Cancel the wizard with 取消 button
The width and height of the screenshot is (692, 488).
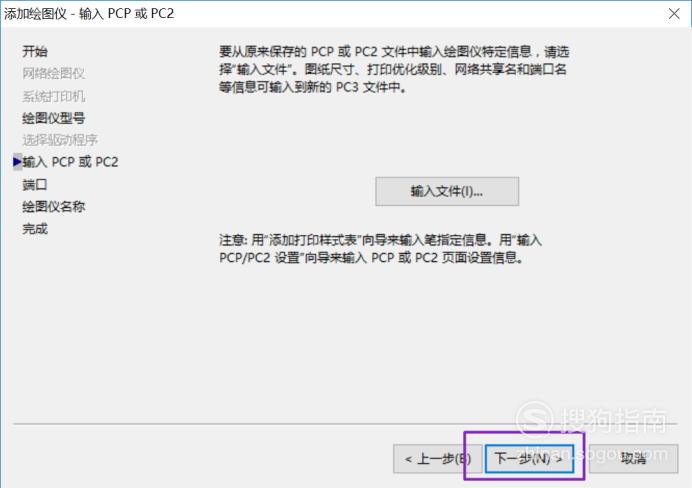click(x=634, y=459)
